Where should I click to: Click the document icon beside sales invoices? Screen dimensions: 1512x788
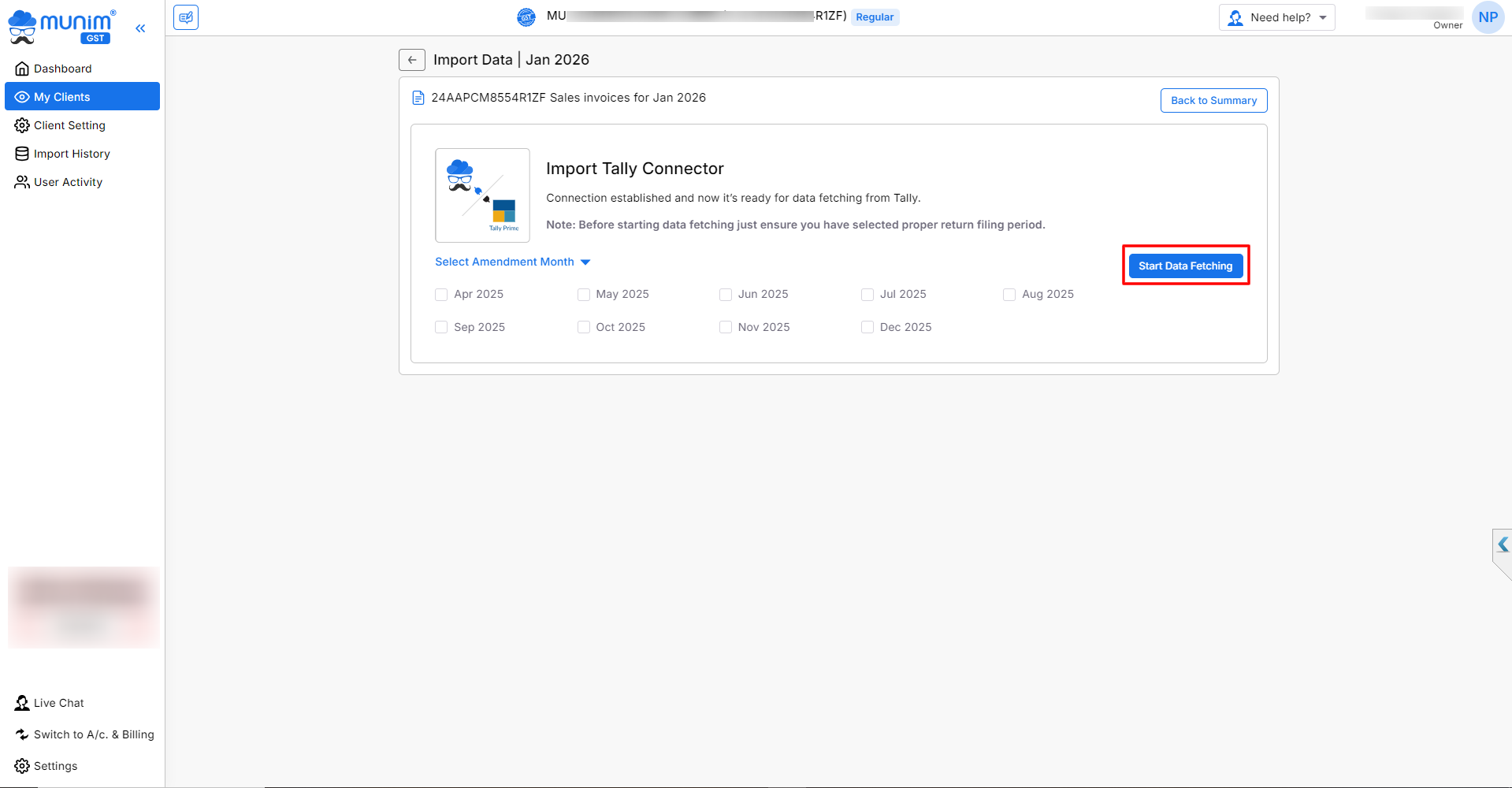(418, 98)
